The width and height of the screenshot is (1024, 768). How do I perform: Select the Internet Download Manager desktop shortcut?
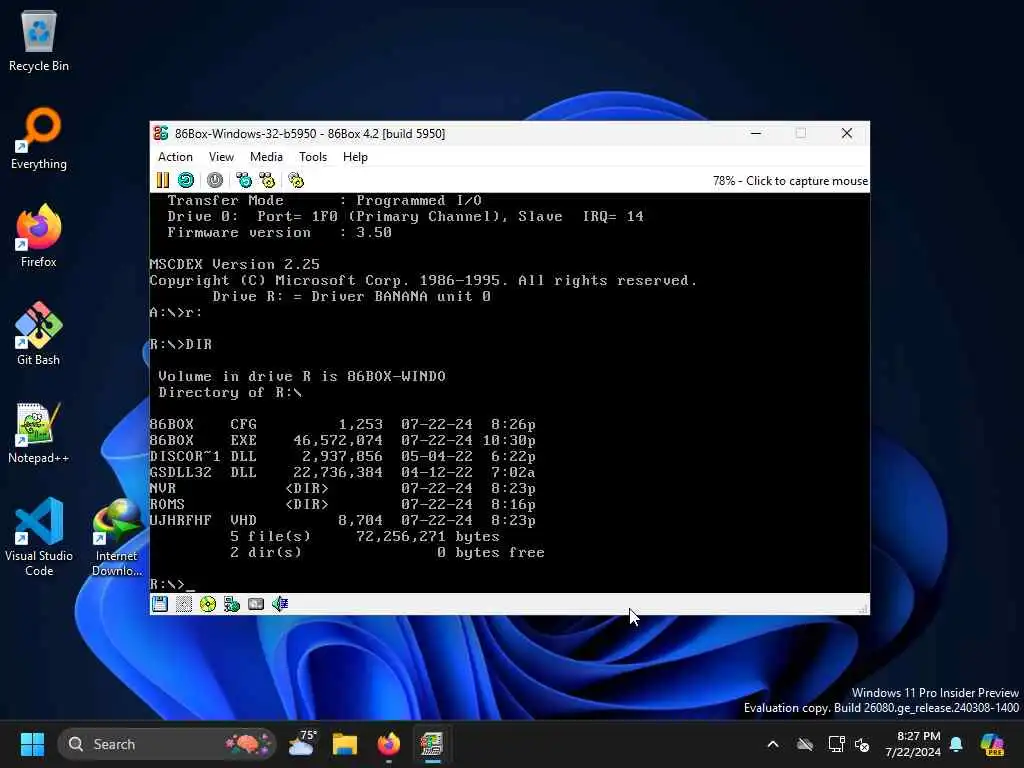coord(117,537)
